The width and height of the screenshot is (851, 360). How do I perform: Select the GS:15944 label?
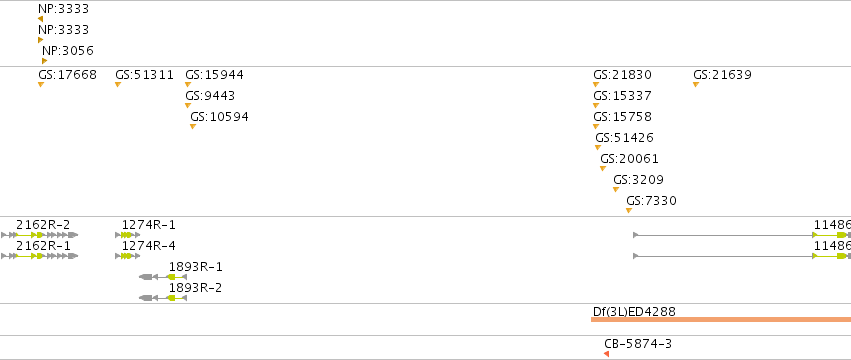(214, 75)
